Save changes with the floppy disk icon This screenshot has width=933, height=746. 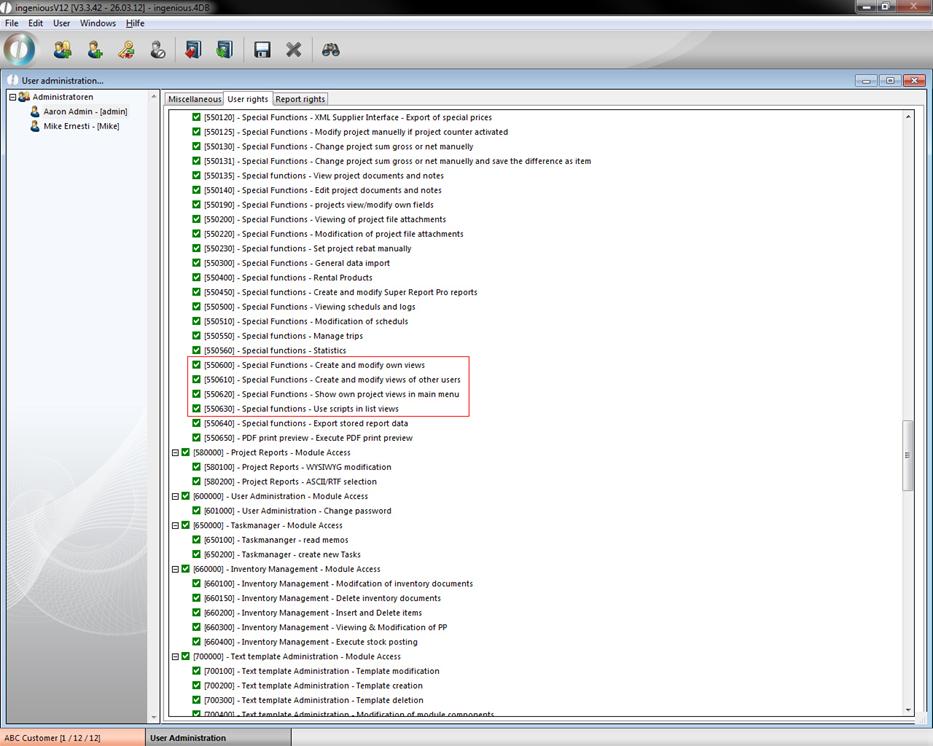coord(262,49)
